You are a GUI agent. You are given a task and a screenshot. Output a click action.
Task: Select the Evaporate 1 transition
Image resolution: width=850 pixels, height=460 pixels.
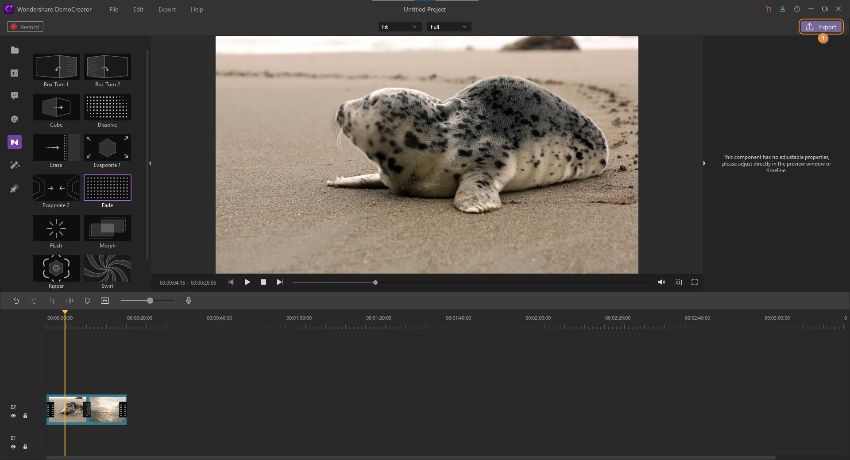(x=107, y=147)
